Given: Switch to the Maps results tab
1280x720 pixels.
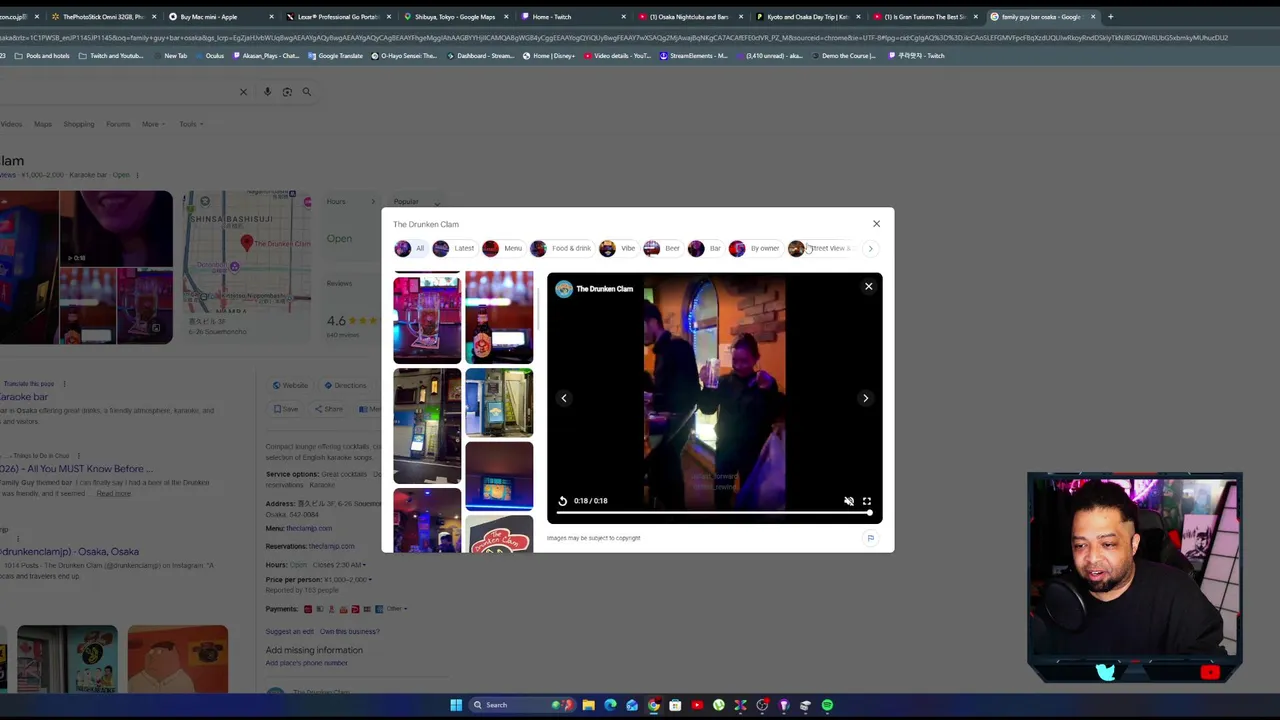Looking at the screenshot, I should point(43,124).
